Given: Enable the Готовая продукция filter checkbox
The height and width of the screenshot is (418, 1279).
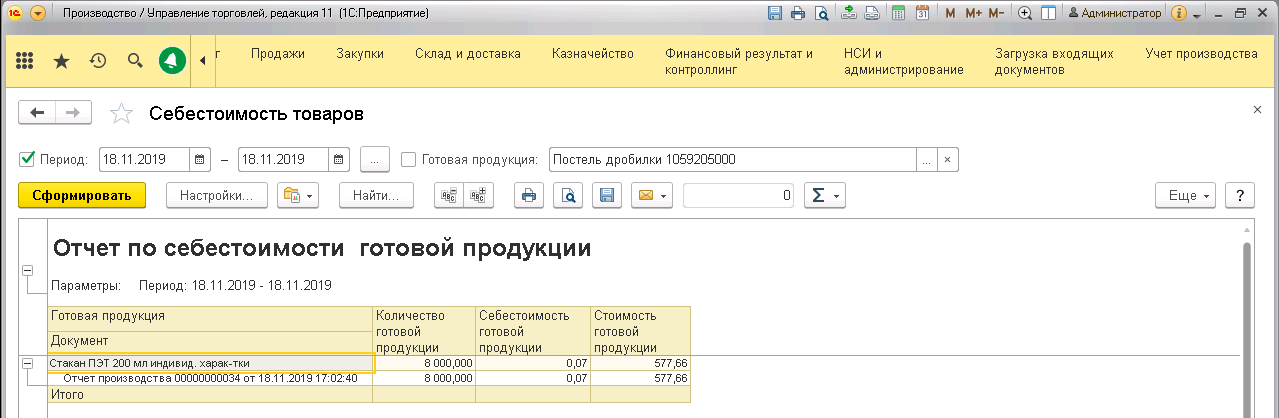Looking at the screenshot, I should click(408, 159).
